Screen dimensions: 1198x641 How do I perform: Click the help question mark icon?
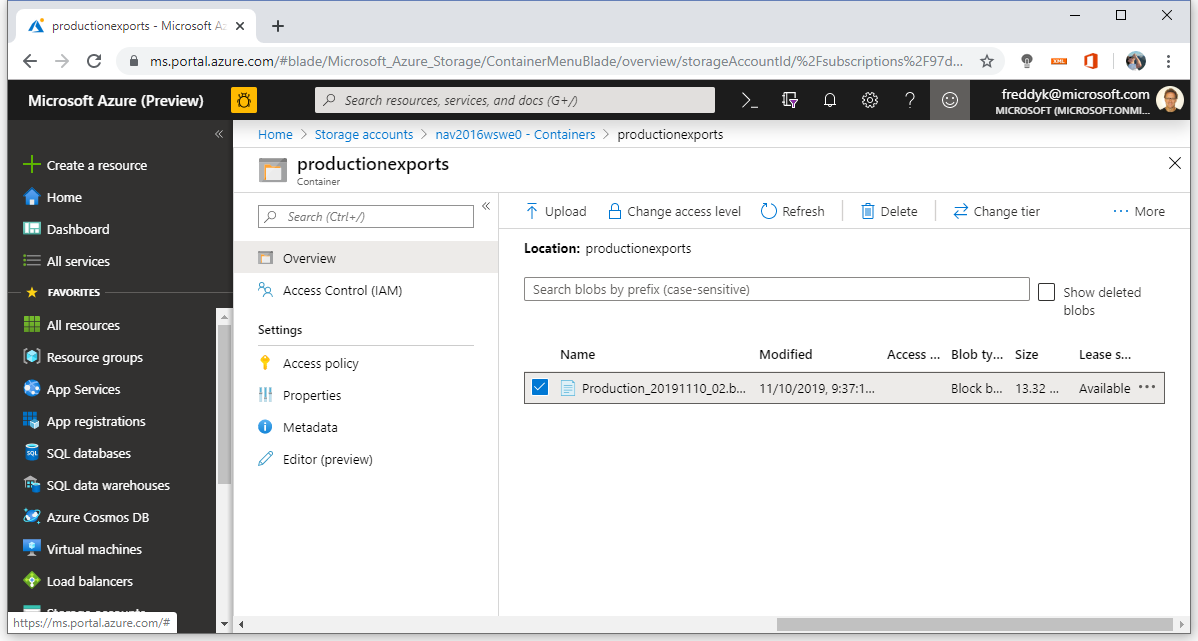pos(909,100)
